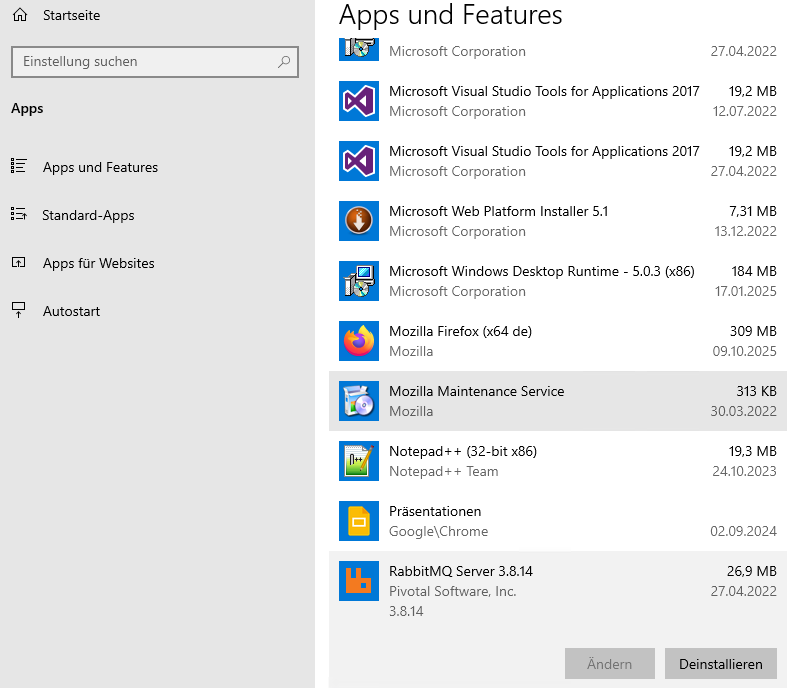Image resolution: width=812 pixels, height=688 pixels.
Task: Click the greyed Ändern button
Action: coord(610,664)
